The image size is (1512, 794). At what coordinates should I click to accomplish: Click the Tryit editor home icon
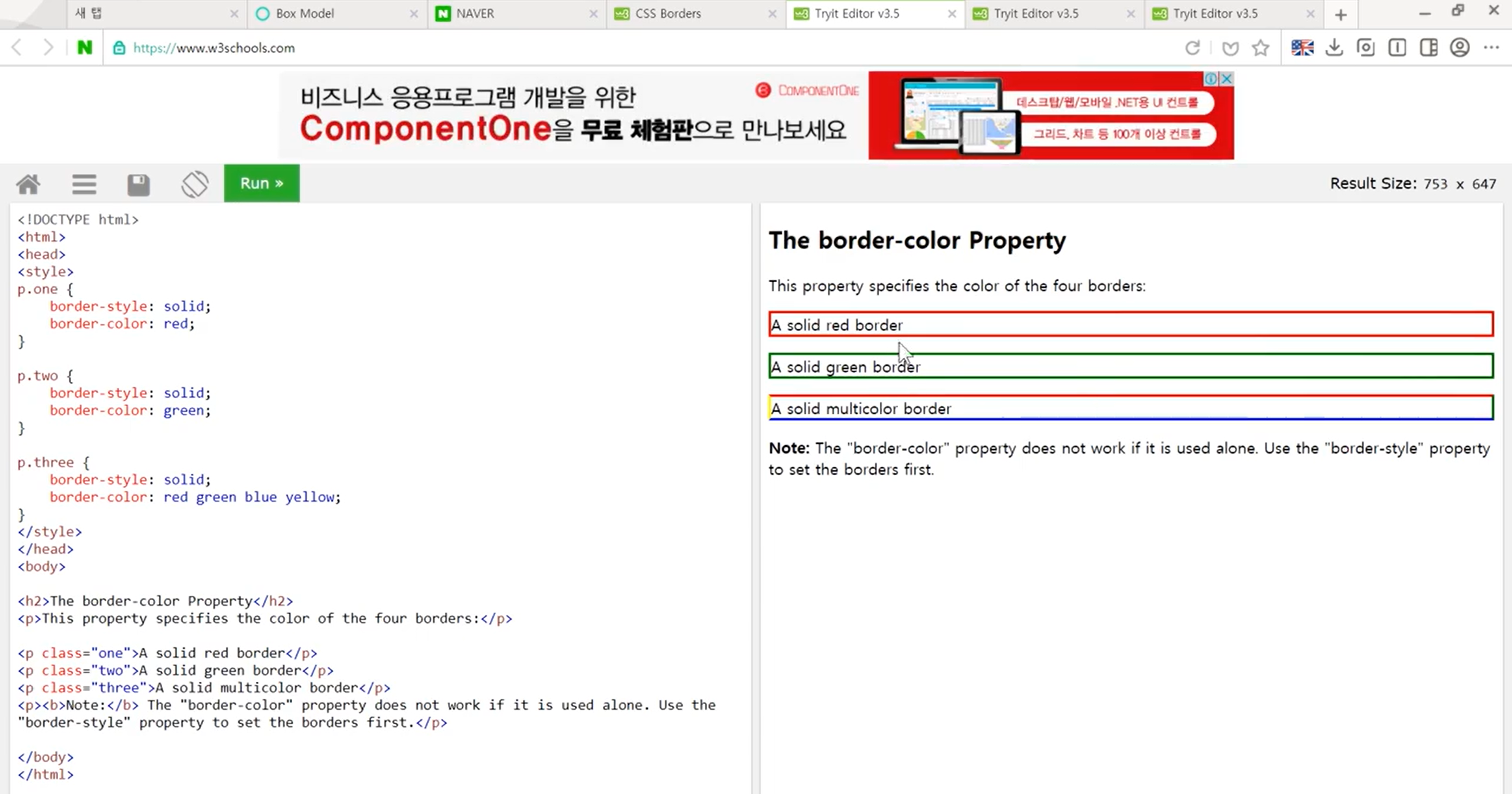click(x=28, y=184)
